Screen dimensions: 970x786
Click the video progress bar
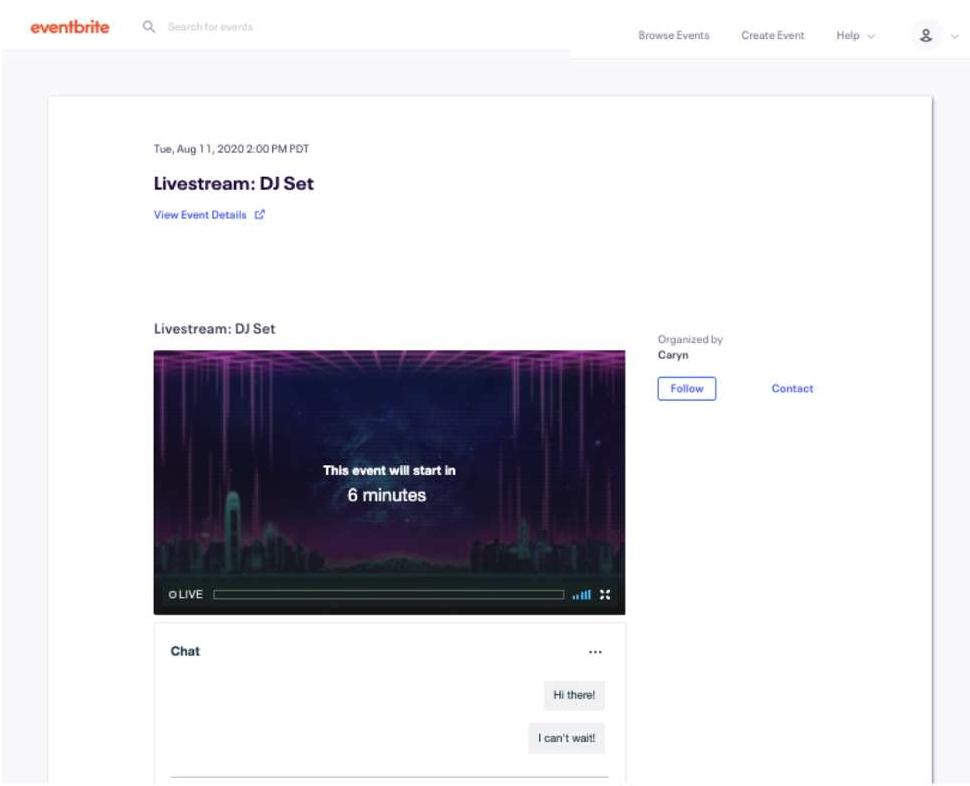pyautogui.click(x=390, y=593)
